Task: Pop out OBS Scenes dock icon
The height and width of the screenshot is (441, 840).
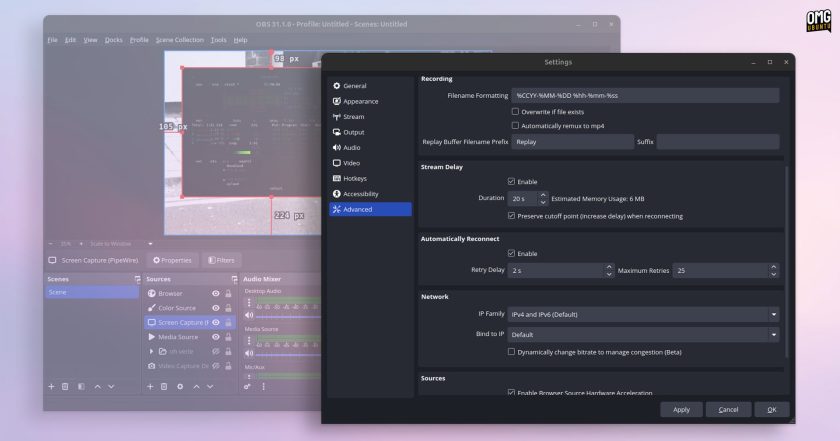Action: [x=137, y=279]
